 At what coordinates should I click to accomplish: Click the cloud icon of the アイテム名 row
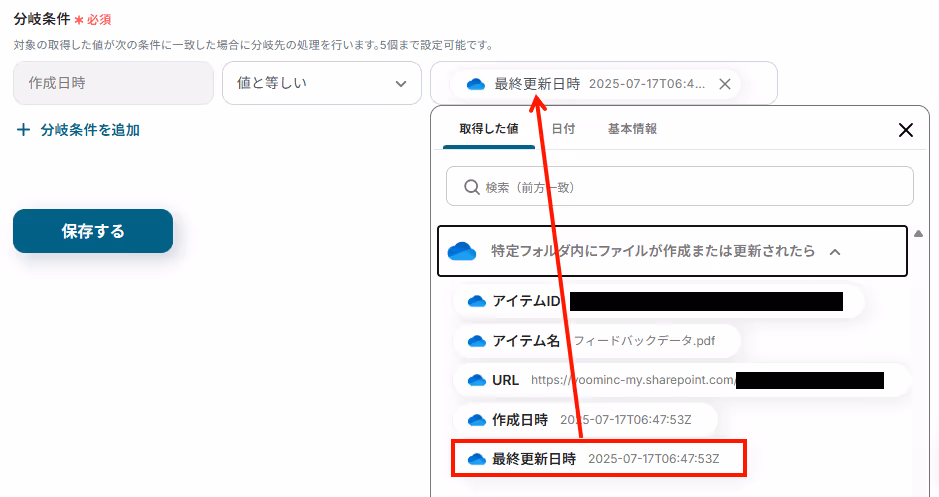click(x=477, y=341)
